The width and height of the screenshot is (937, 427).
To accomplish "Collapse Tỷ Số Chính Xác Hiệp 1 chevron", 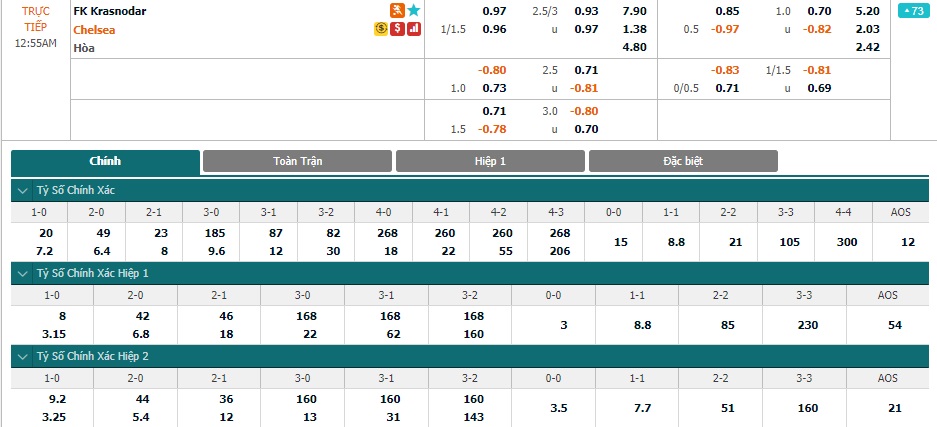I will (x=23, y=274).
